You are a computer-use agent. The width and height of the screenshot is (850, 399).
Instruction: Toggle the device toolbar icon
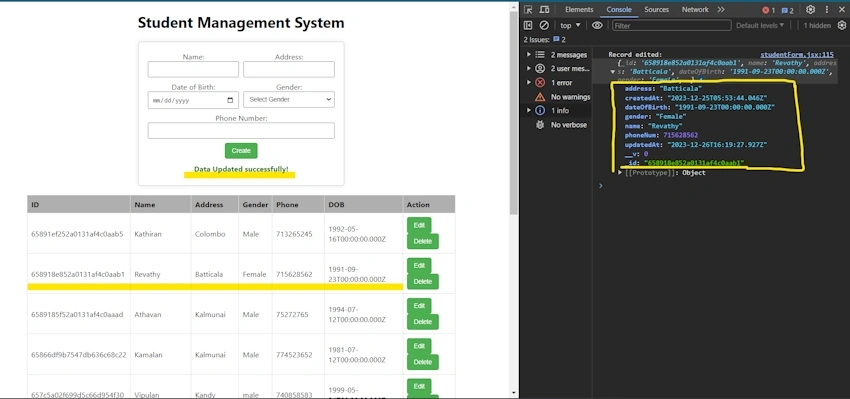pos(545,10)
